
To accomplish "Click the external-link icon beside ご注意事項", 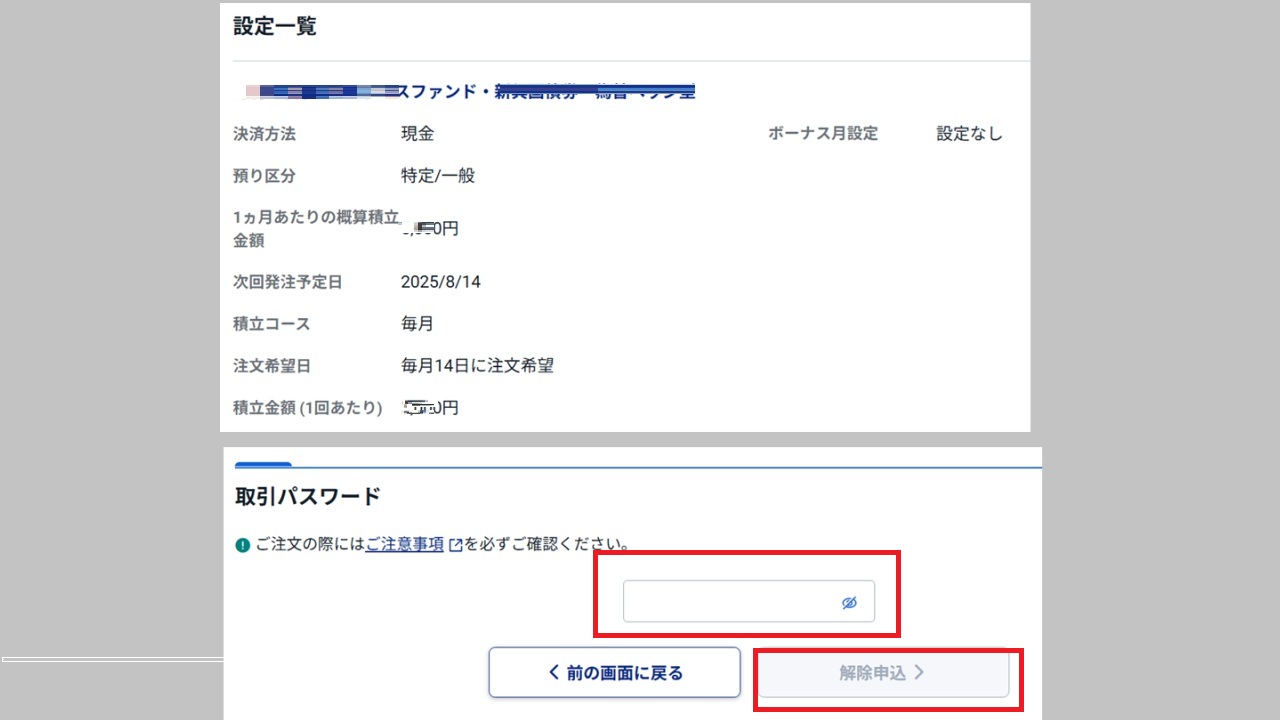I will tap(456, 545).
